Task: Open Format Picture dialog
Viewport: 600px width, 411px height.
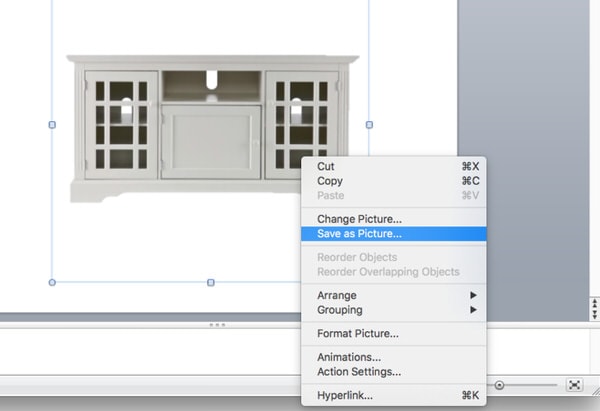Action: pos(357,333)
